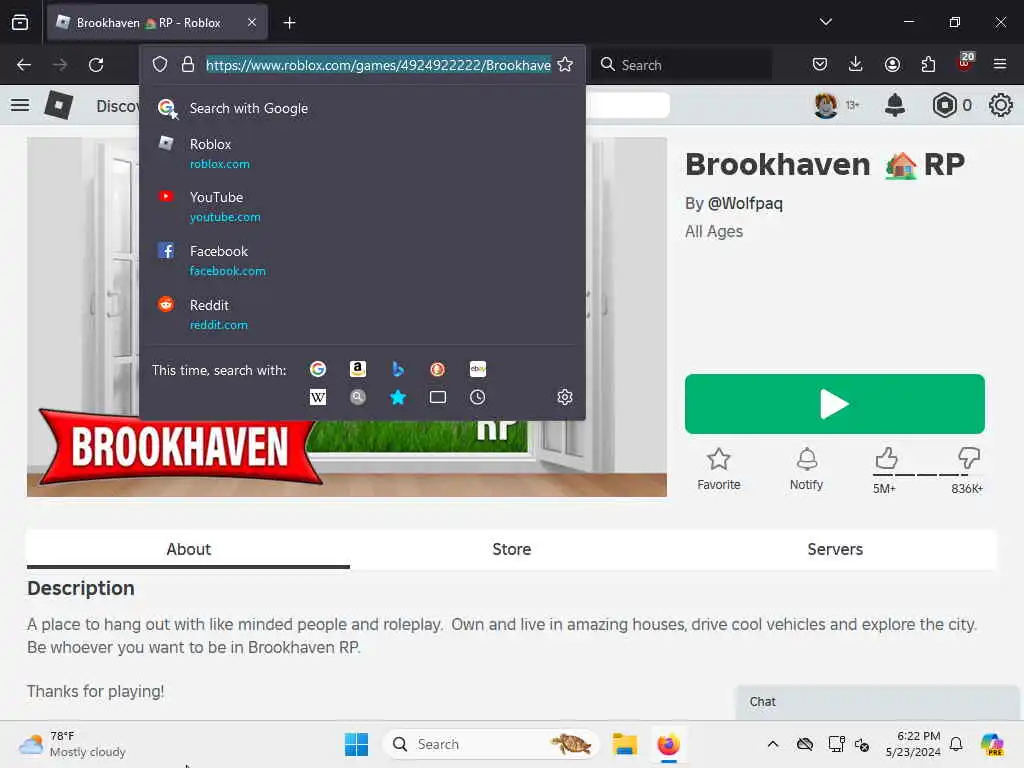Search this time with eBay icon
Viewport: 1024px width, 768px height.
coord(477,369)
